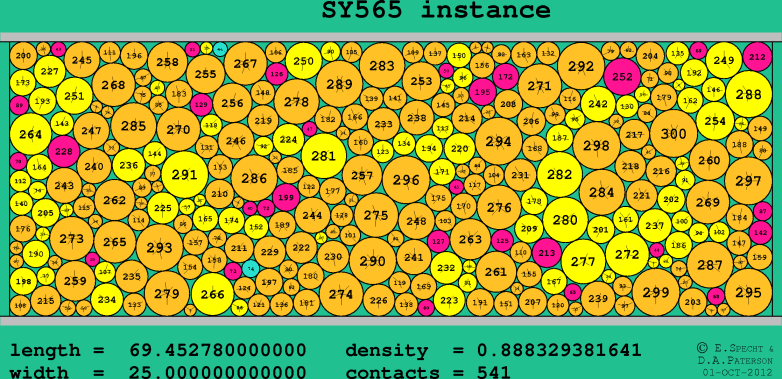Click the yellow circle labeled 250
Viewport: 782px width, 379px height.
coord(303,61)
